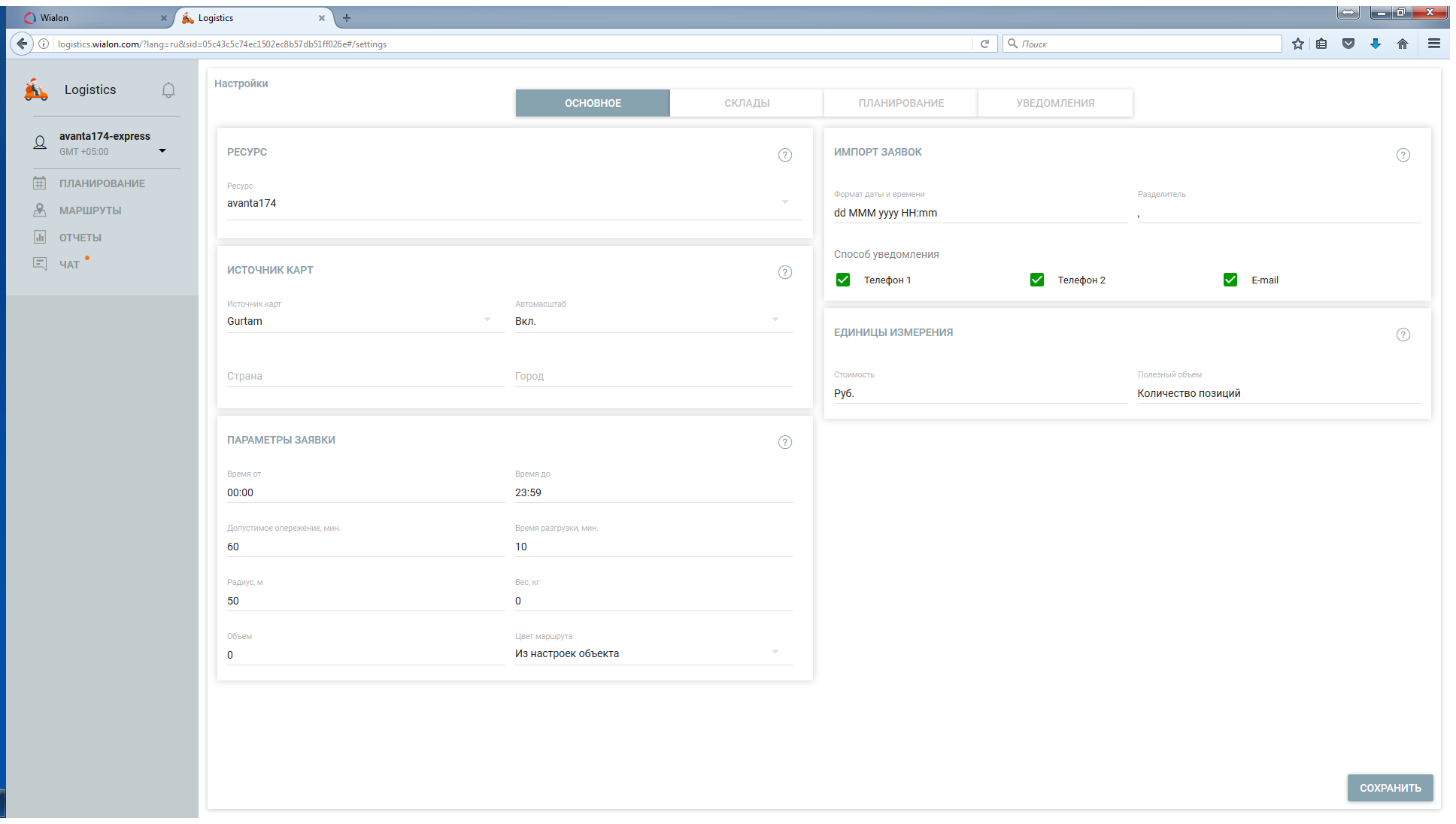Reload the page with browser refresh icon
The height and width of the screenshot is (824, 1456).
pos(984,44)
